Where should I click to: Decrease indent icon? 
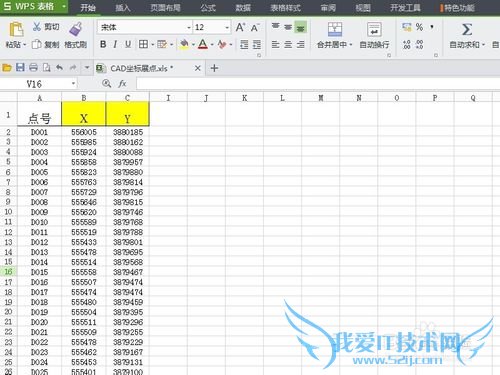[x=244, y=44]
